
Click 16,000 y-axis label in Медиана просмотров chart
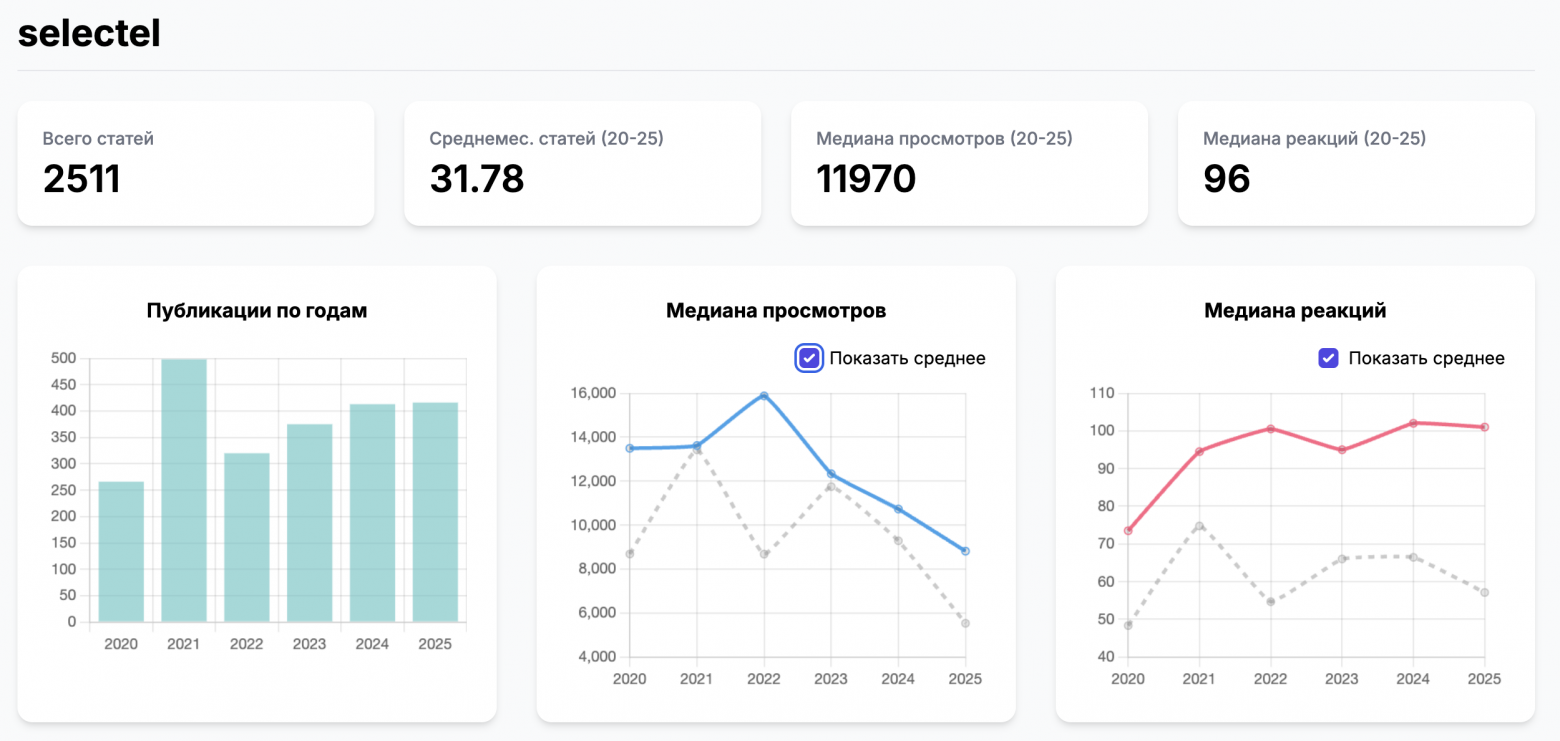[592, 393]
